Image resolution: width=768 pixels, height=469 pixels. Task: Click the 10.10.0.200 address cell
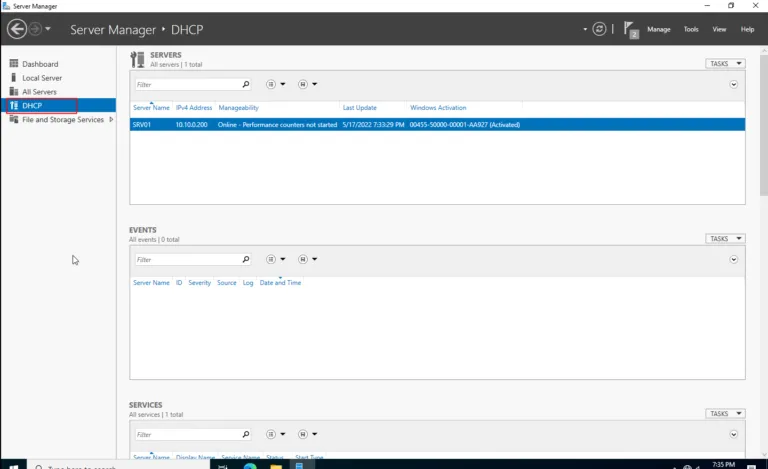click(x=192, y=125)
